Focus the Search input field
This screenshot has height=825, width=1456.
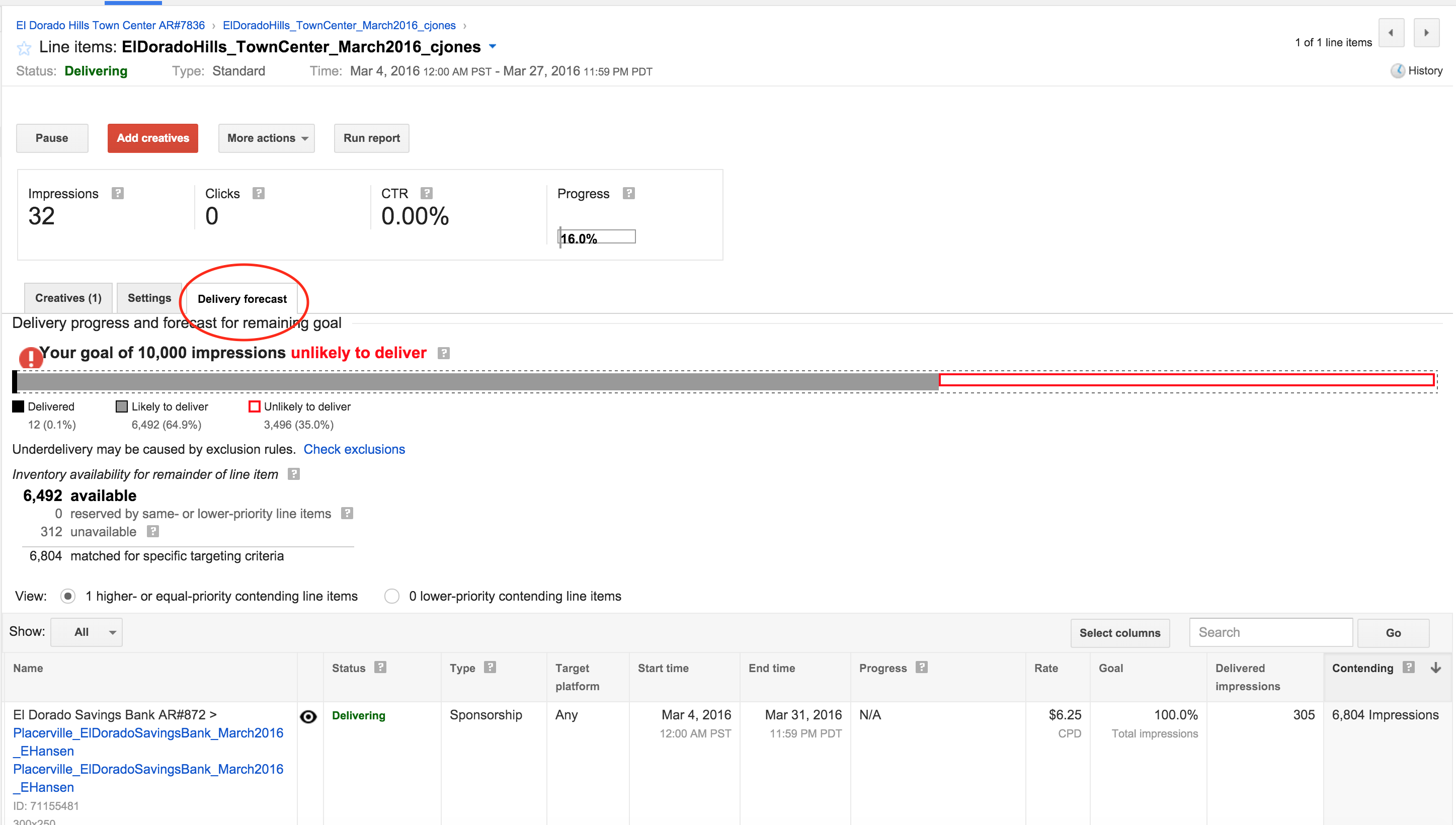tap(1270, 632)
